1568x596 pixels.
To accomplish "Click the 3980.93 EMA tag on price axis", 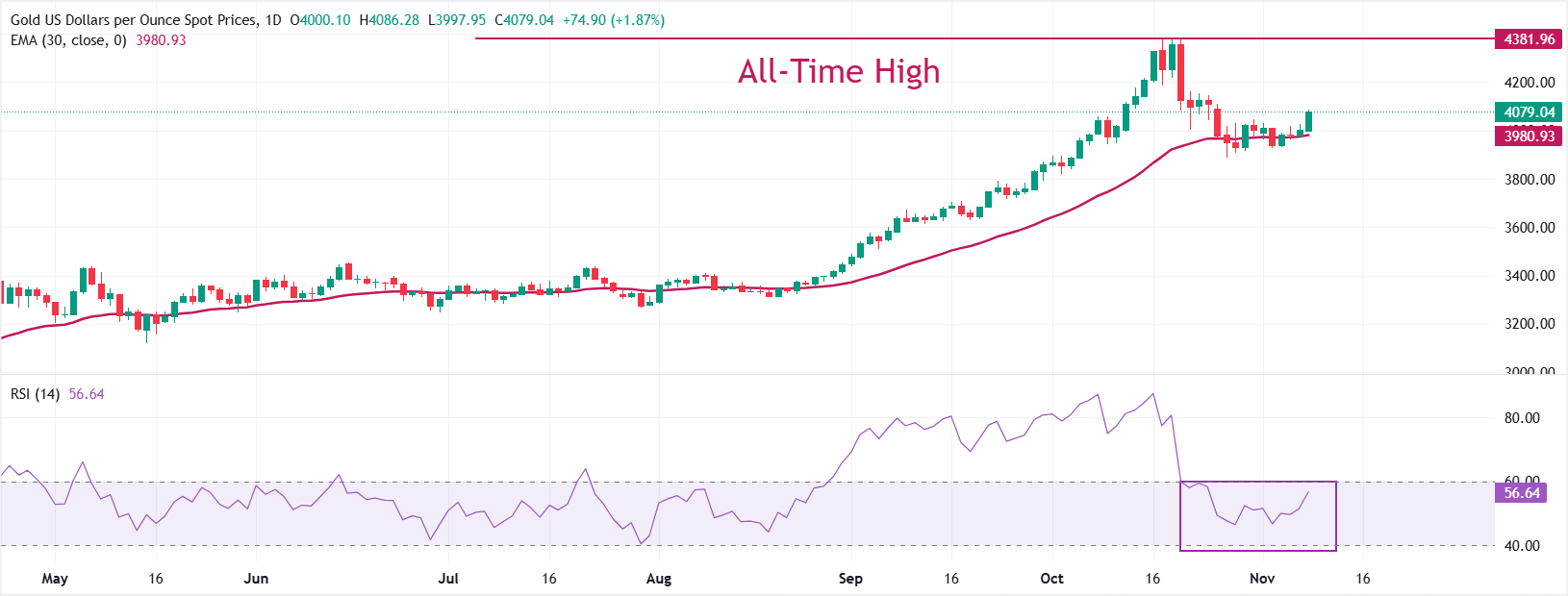I will [x=1529, y=137].
